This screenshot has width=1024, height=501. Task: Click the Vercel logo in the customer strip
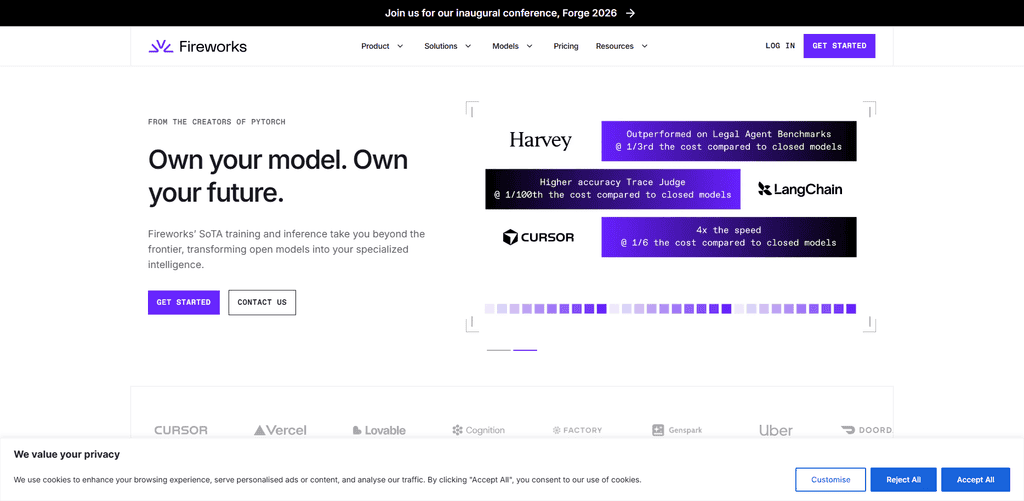[280, 430]
